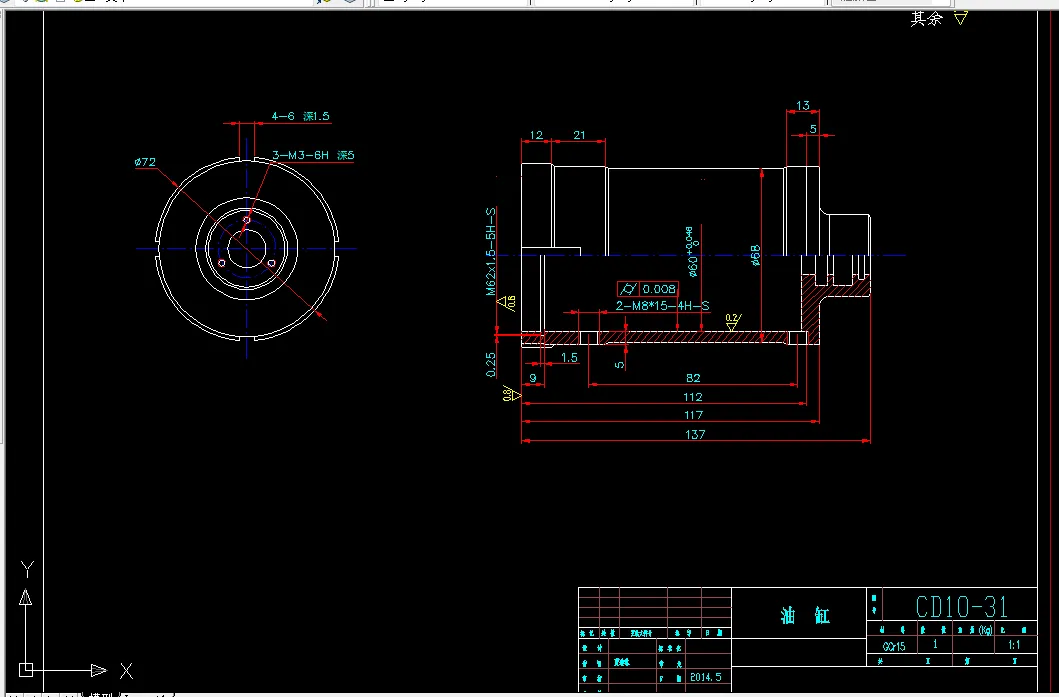Screen dimensions: 1059x697
Task: Pick the M62x1.5-5H-S thread callout
Action: pyautogui.click(x=491, y=252)
